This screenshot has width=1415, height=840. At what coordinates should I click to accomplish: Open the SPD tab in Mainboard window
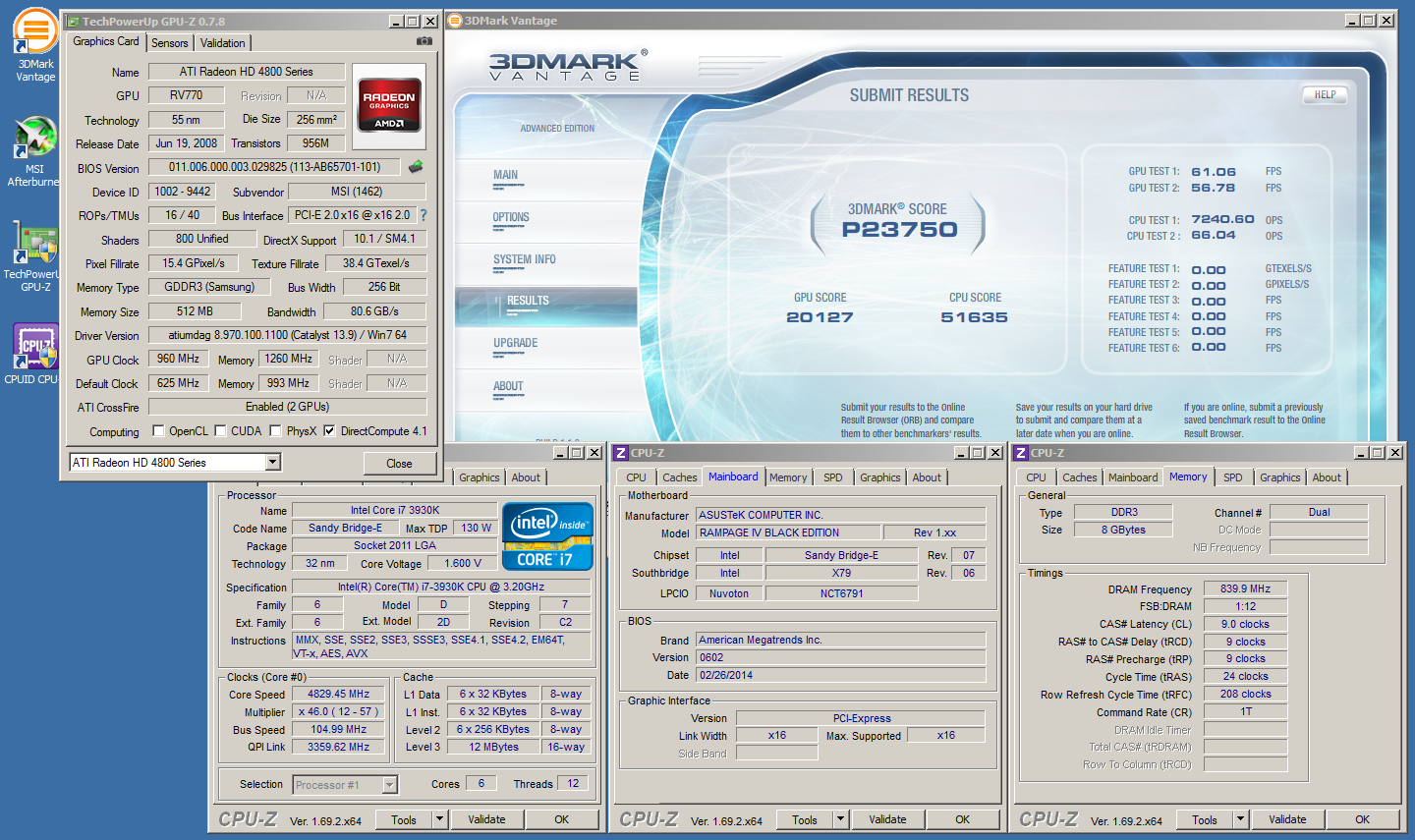[832, 477]
